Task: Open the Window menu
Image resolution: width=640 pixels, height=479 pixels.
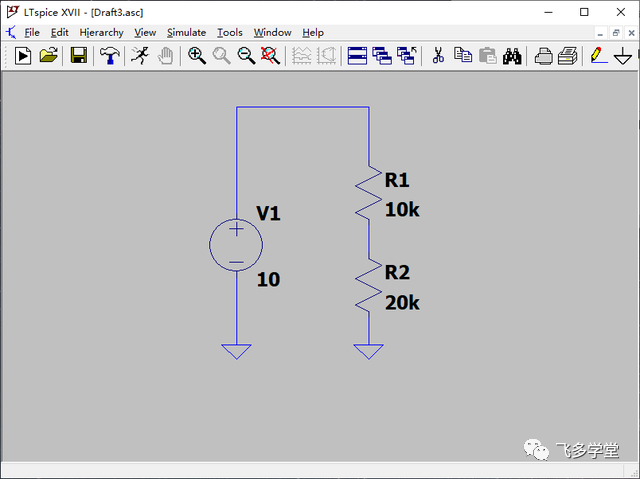Action: (273, 32)
